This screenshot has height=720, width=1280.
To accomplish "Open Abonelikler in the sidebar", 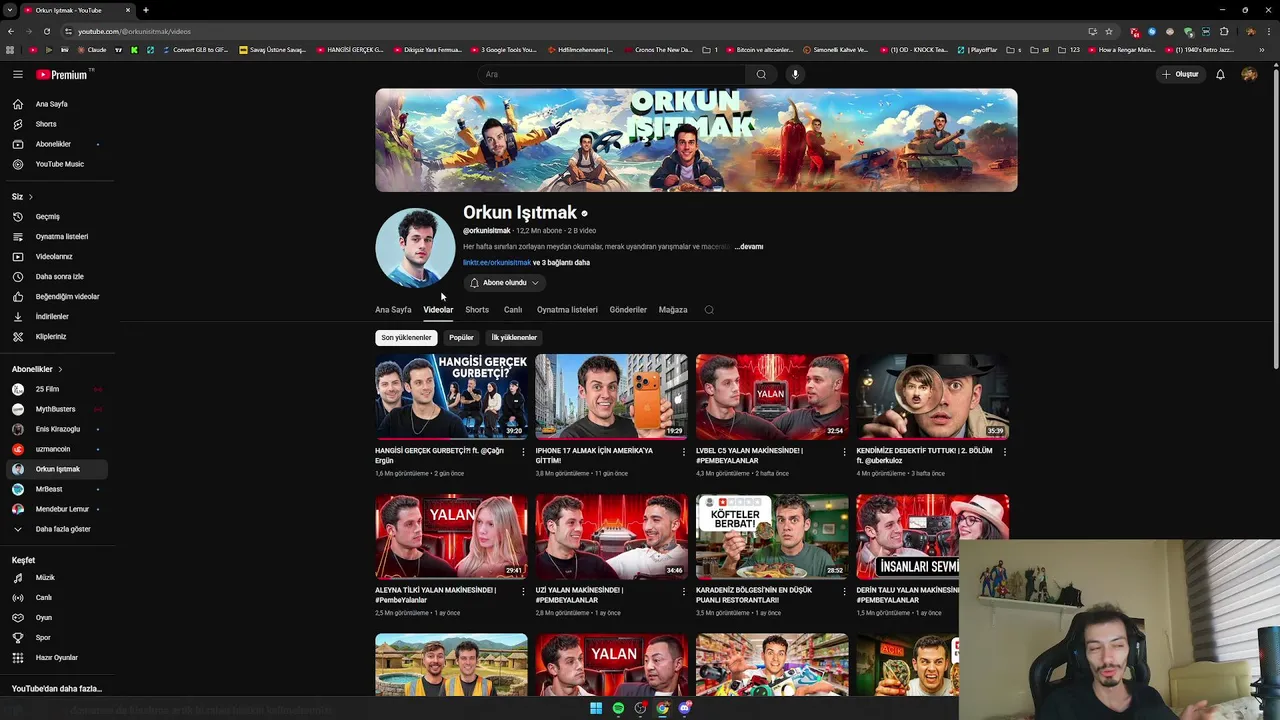I will (53, 144).
